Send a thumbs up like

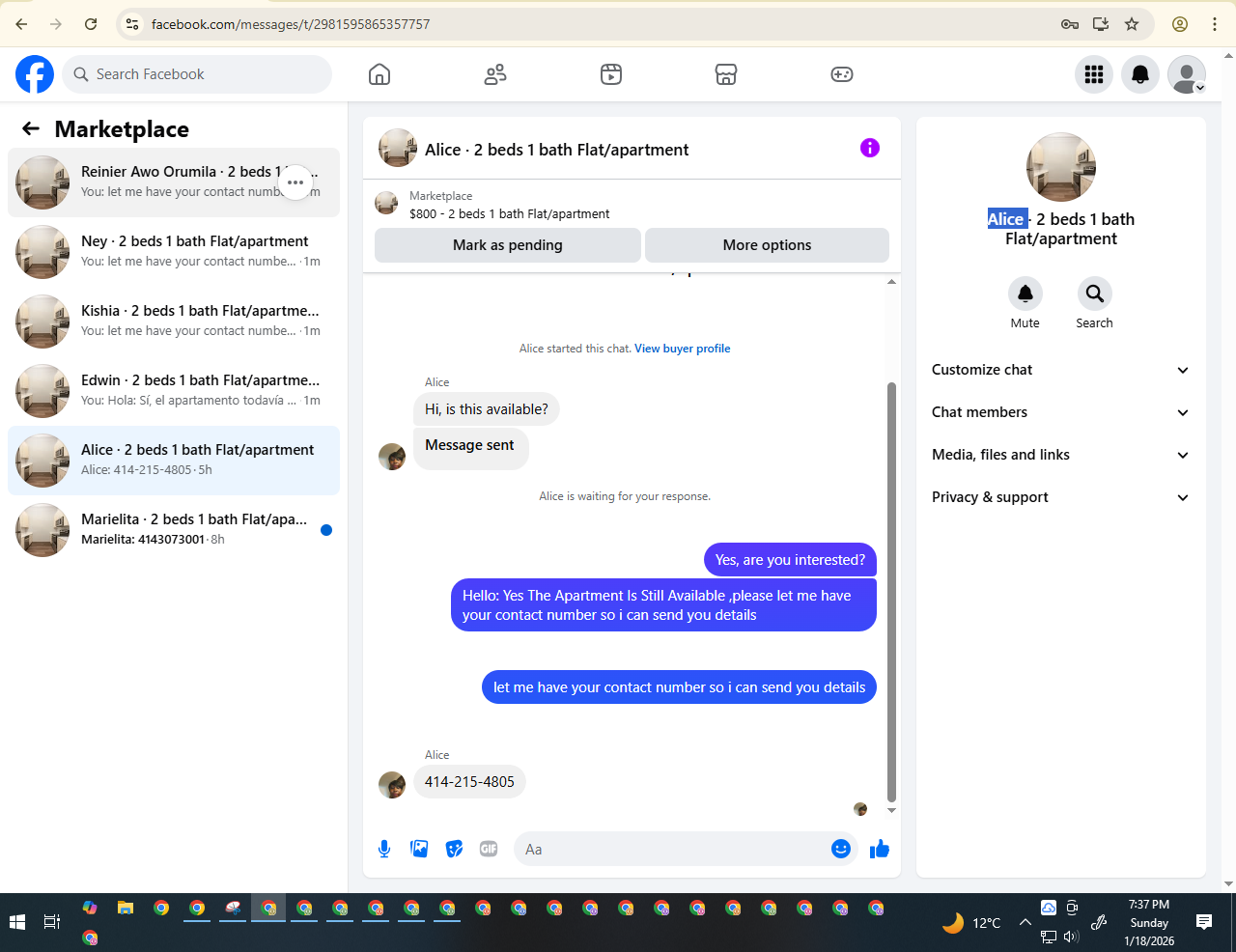(880, 849)
